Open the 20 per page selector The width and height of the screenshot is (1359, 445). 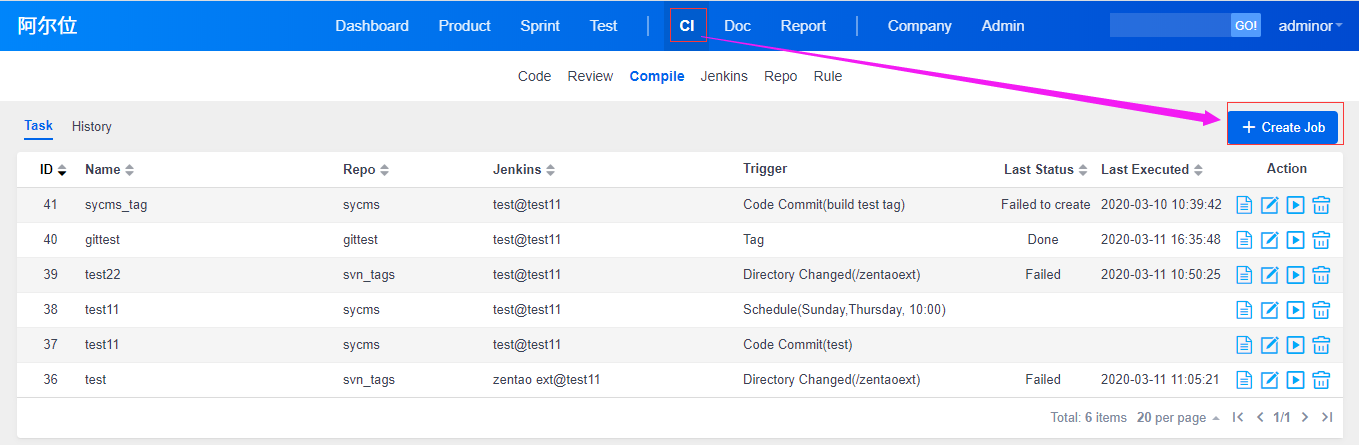tap(1177, 417)
